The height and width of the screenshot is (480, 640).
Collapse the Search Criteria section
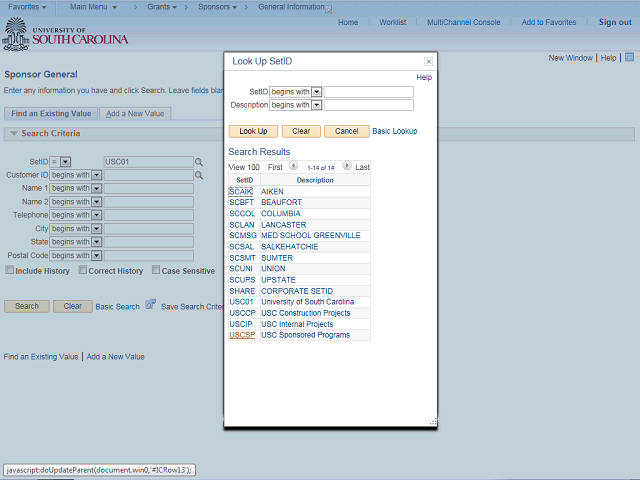(13, 133)
